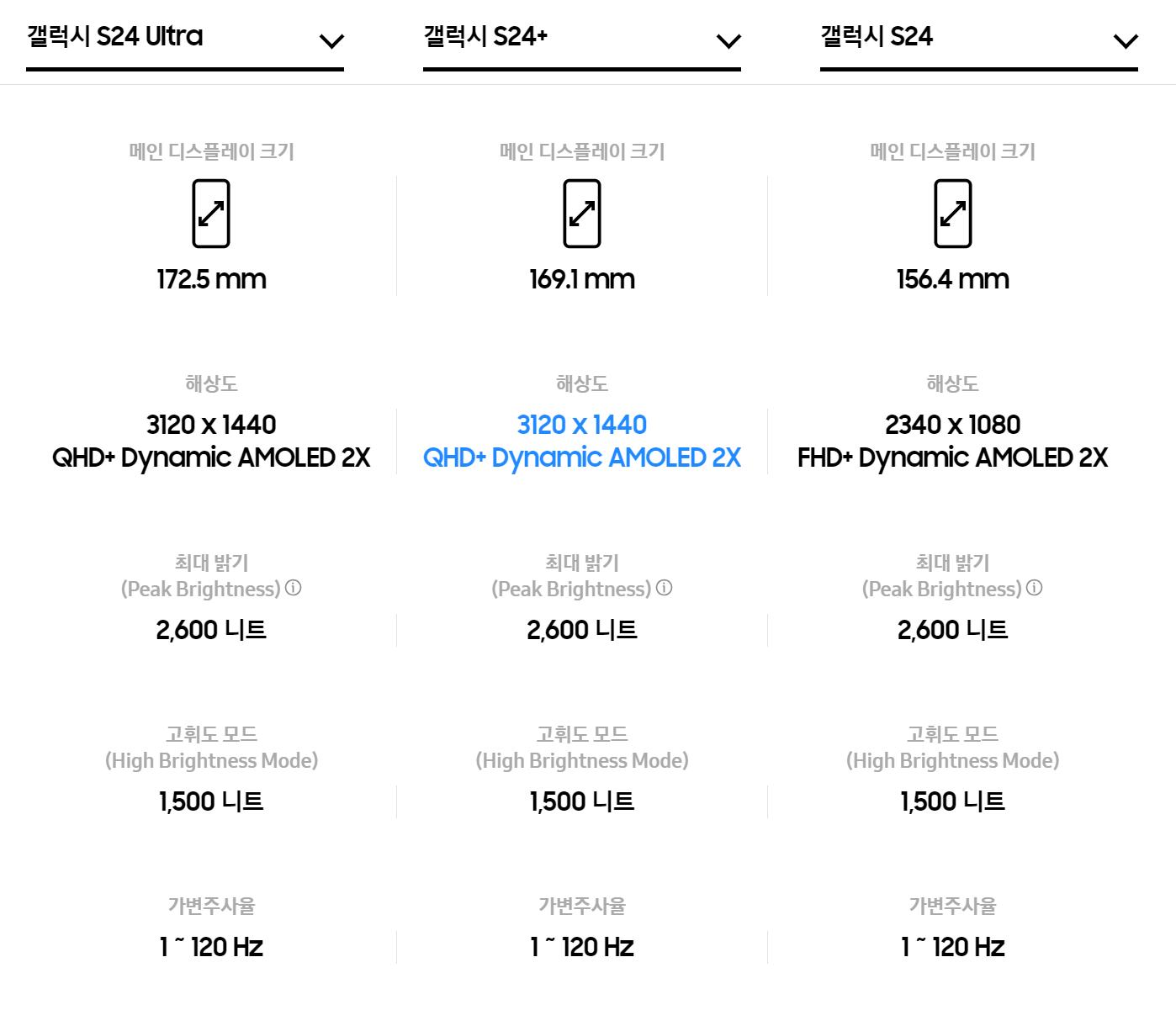Select the 1 ~ 120 Hz value in the S24 column

[x=953, y=947]
